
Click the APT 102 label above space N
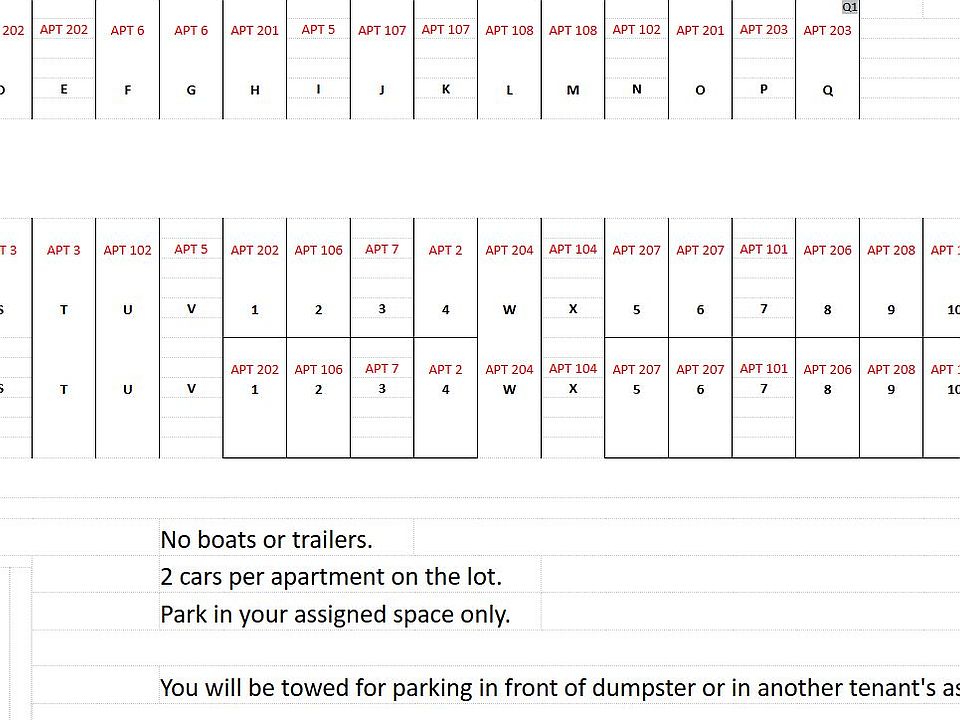click(637, 30)
